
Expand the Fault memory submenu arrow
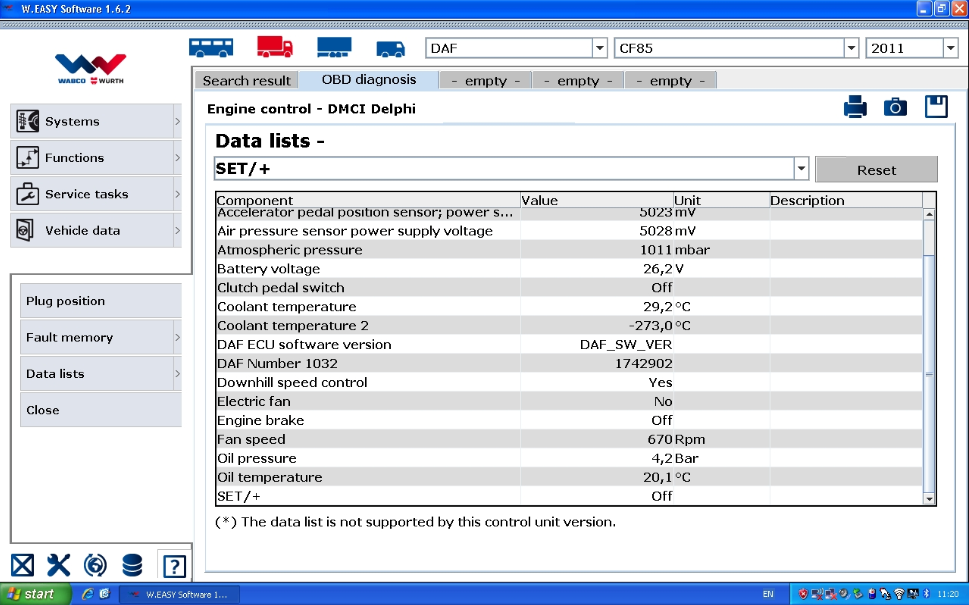click(x=177, y=337)
